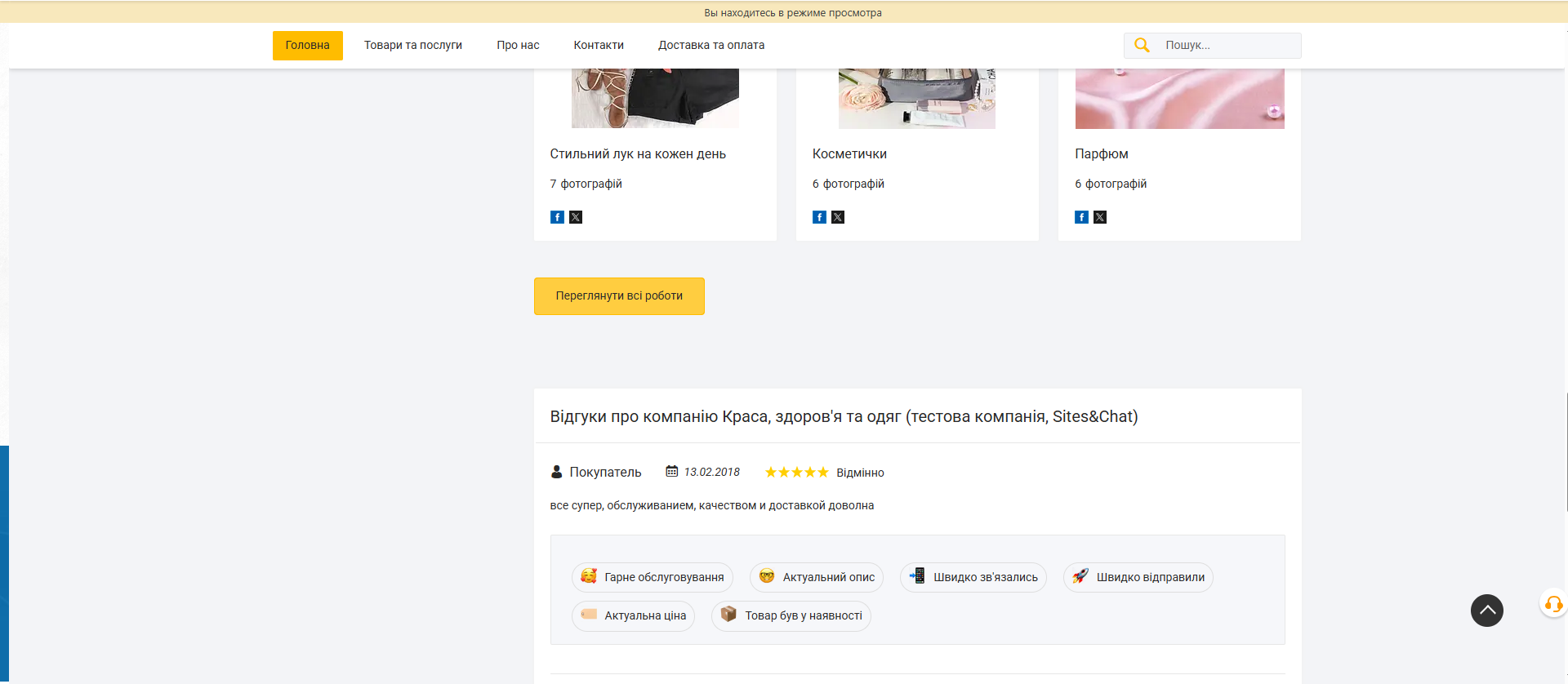Open the Головна menu tab

pos(307,46)
